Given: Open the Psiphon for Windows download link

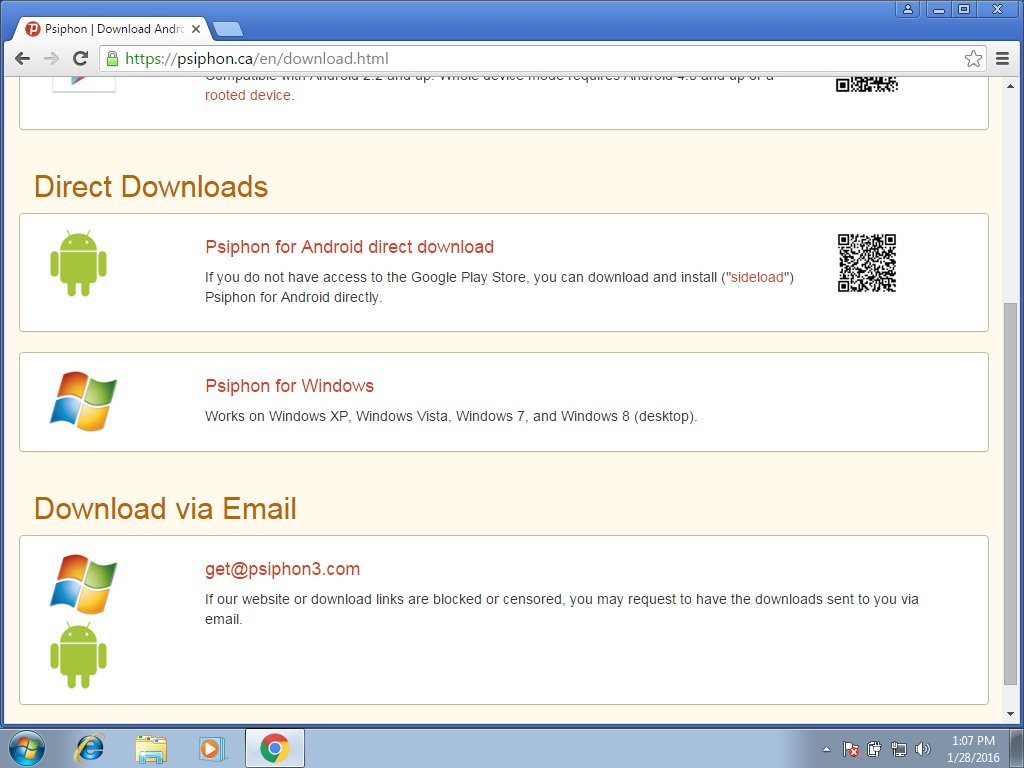Looking at the screenshot, I should coord(289,386).
